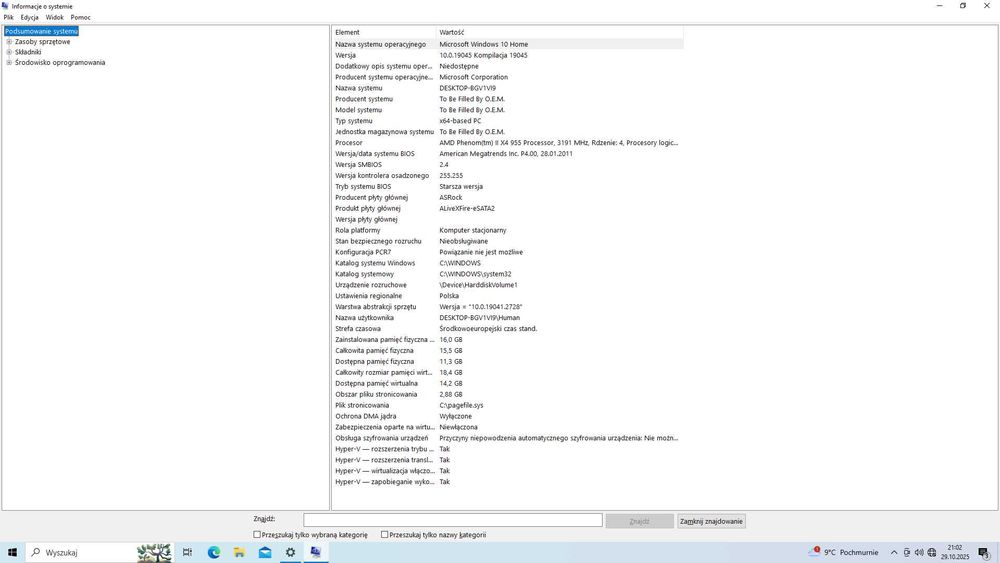This screenshot has height=563, width=1000.
Task: Click the title bar app icon of Informacje o systemie
Action: (x=6, y=6)
